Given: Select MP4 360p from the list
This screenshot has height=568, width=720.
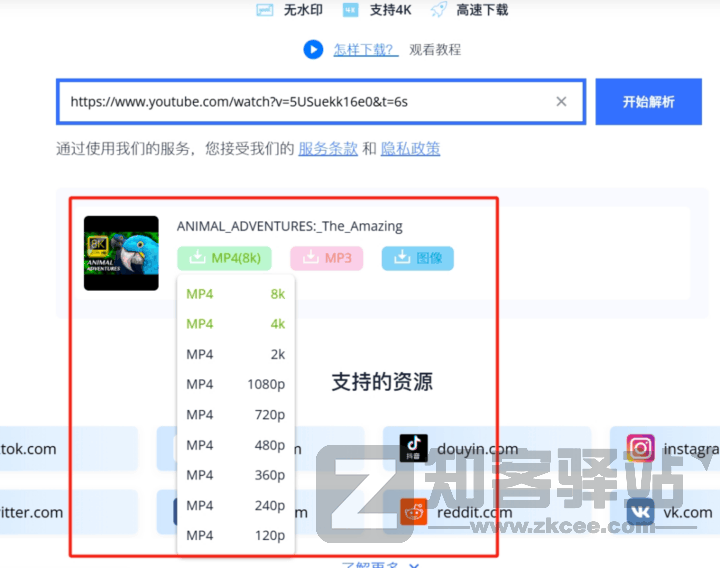Looking at the screenshot, I should [236, 475].
